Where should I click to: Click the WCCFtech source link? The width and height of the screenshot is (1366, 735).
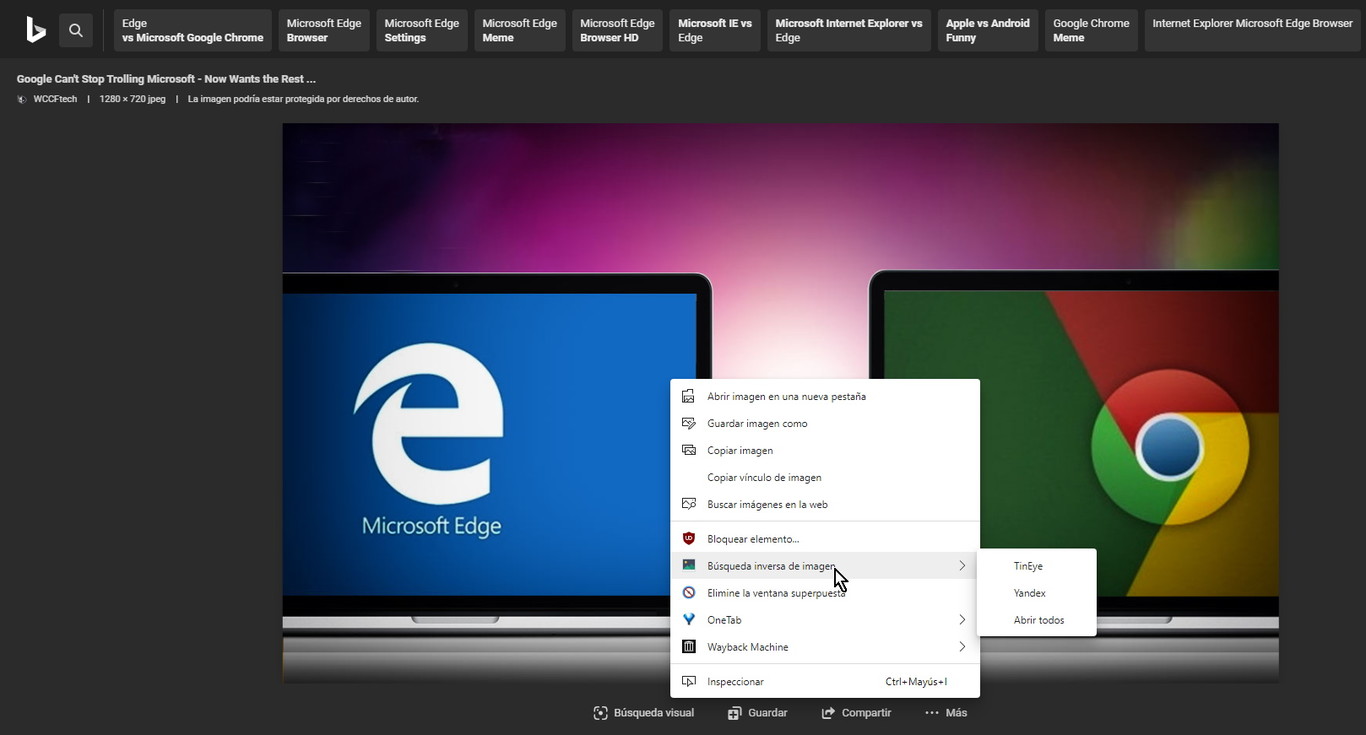click(55, 99)
